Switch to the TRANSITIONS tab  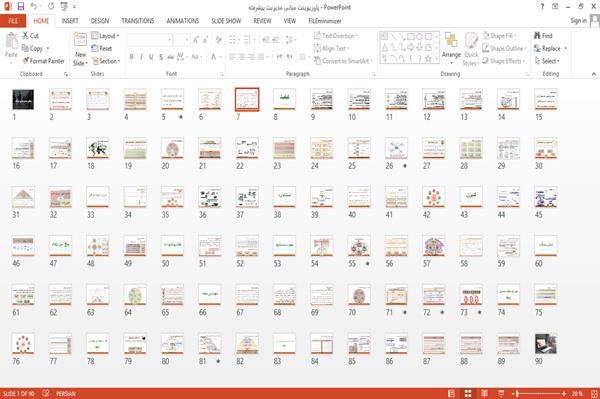click(138, 21)
